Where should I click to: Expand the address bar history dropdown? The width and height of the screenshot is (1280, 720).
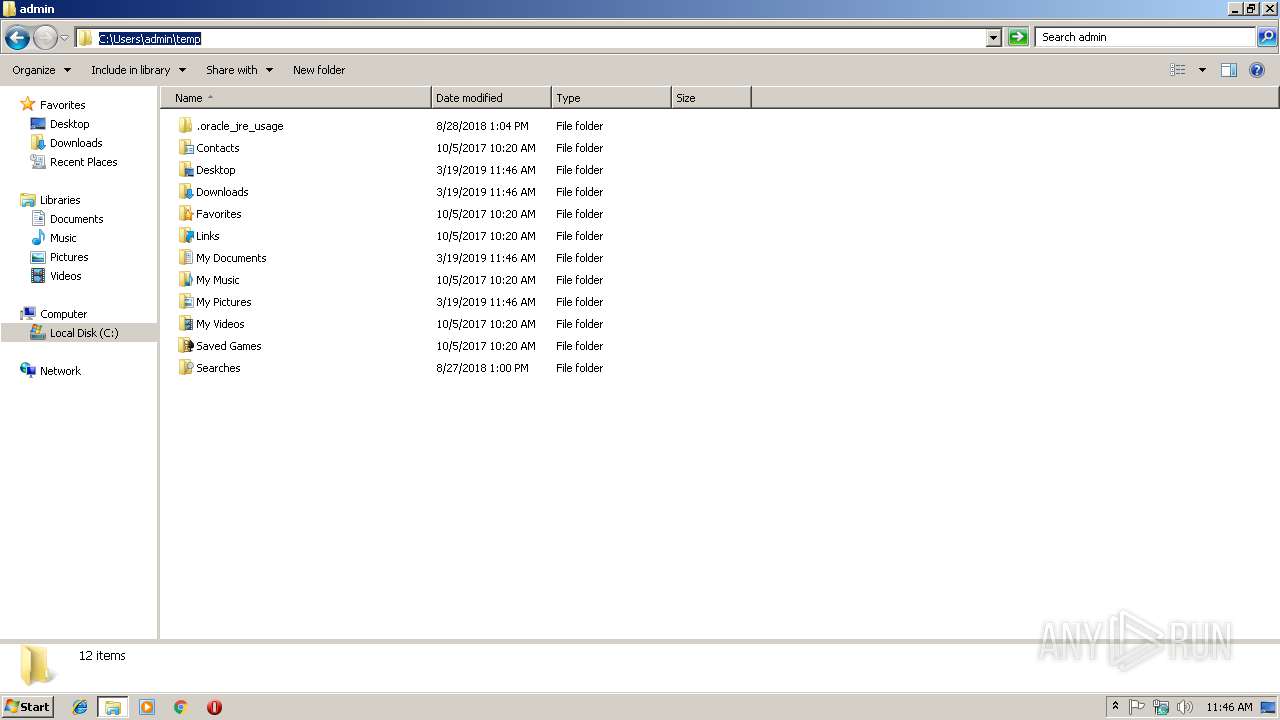pyautogui.click(x=993, y=38)
